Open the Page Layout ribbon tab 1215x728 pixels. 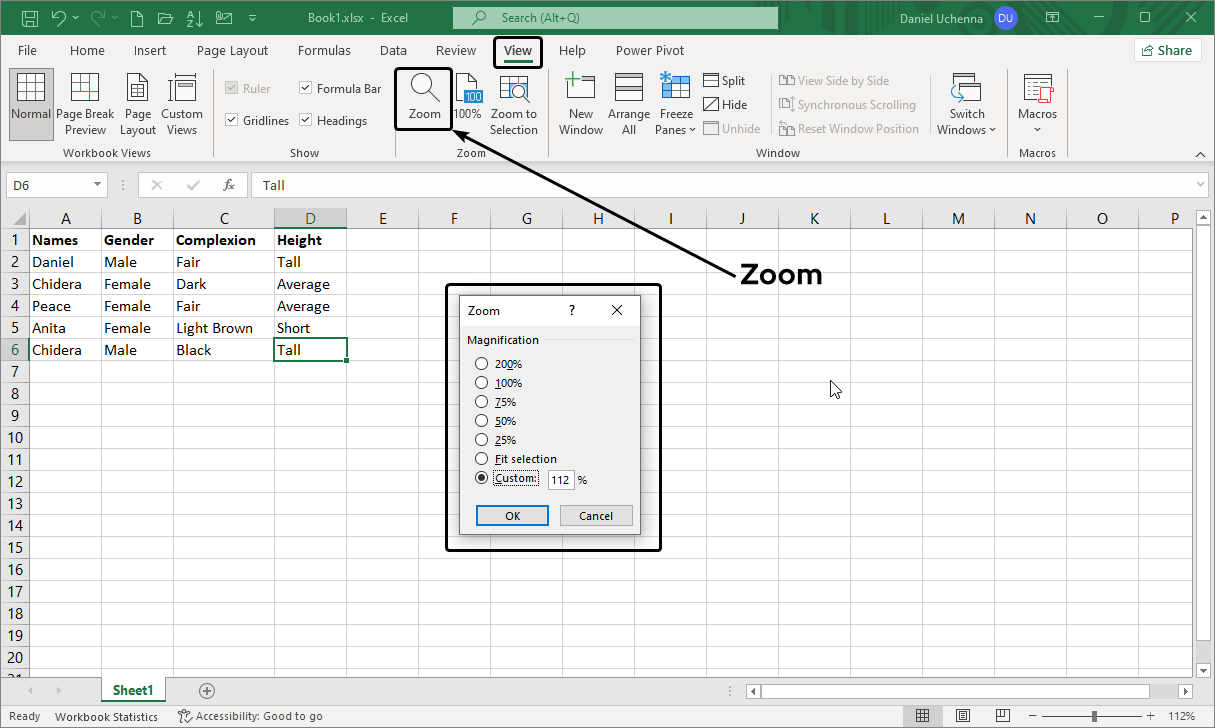click(232, 51)
